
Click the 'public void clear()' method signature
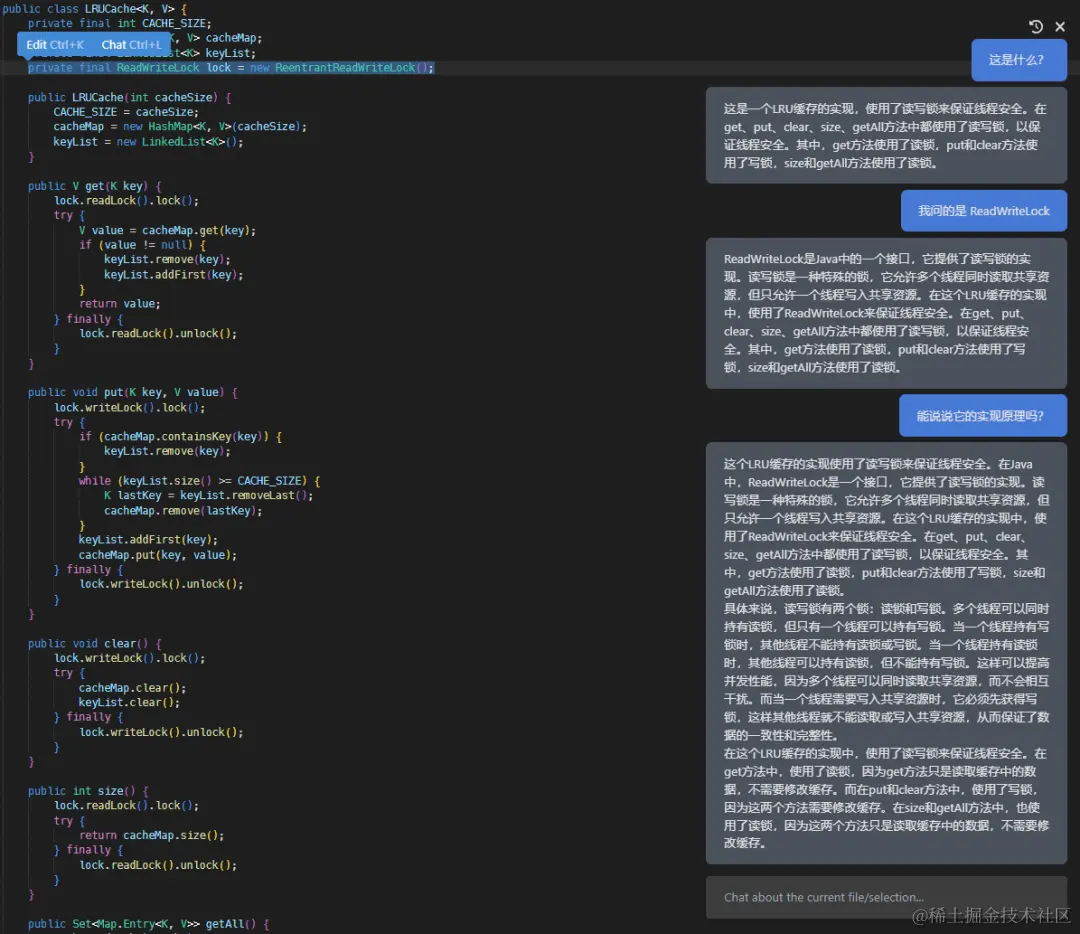[x=95, y=643]
